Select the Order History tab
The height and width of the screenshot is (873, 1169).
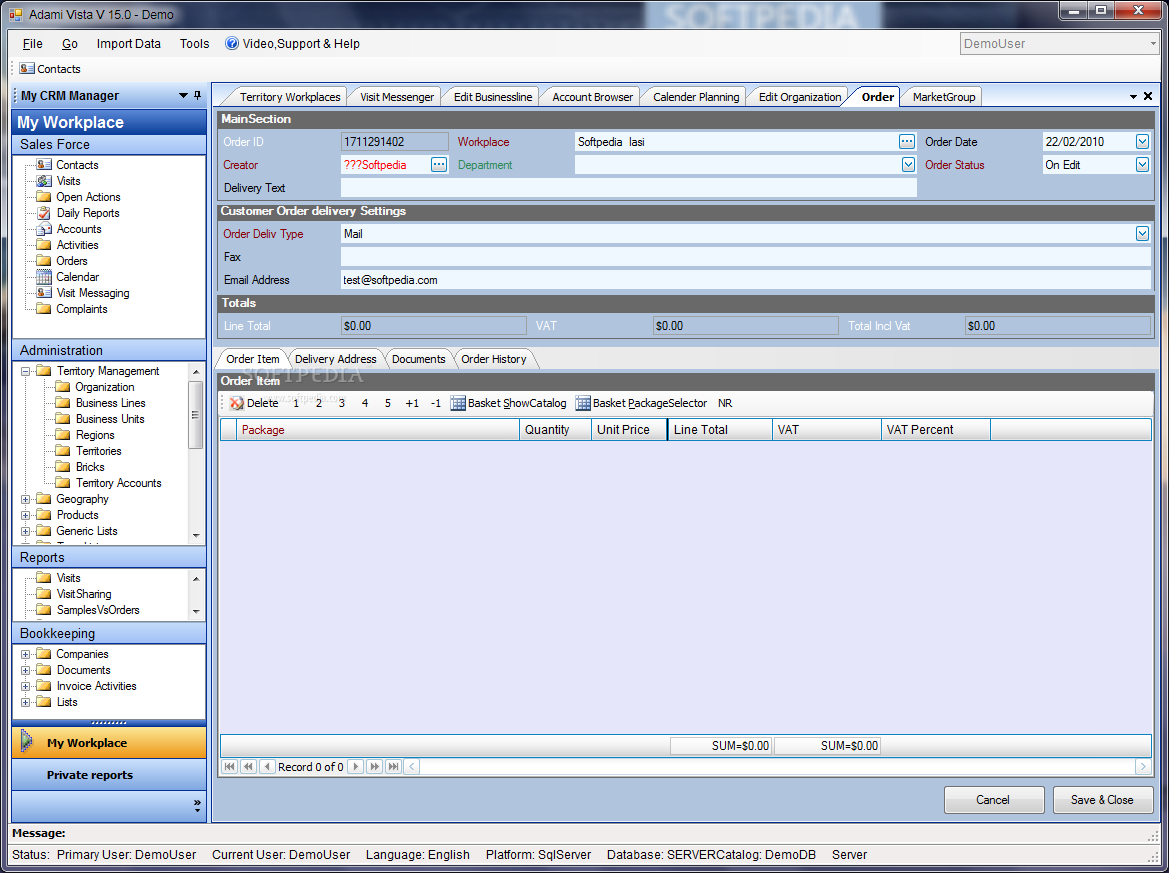point(494,359)
